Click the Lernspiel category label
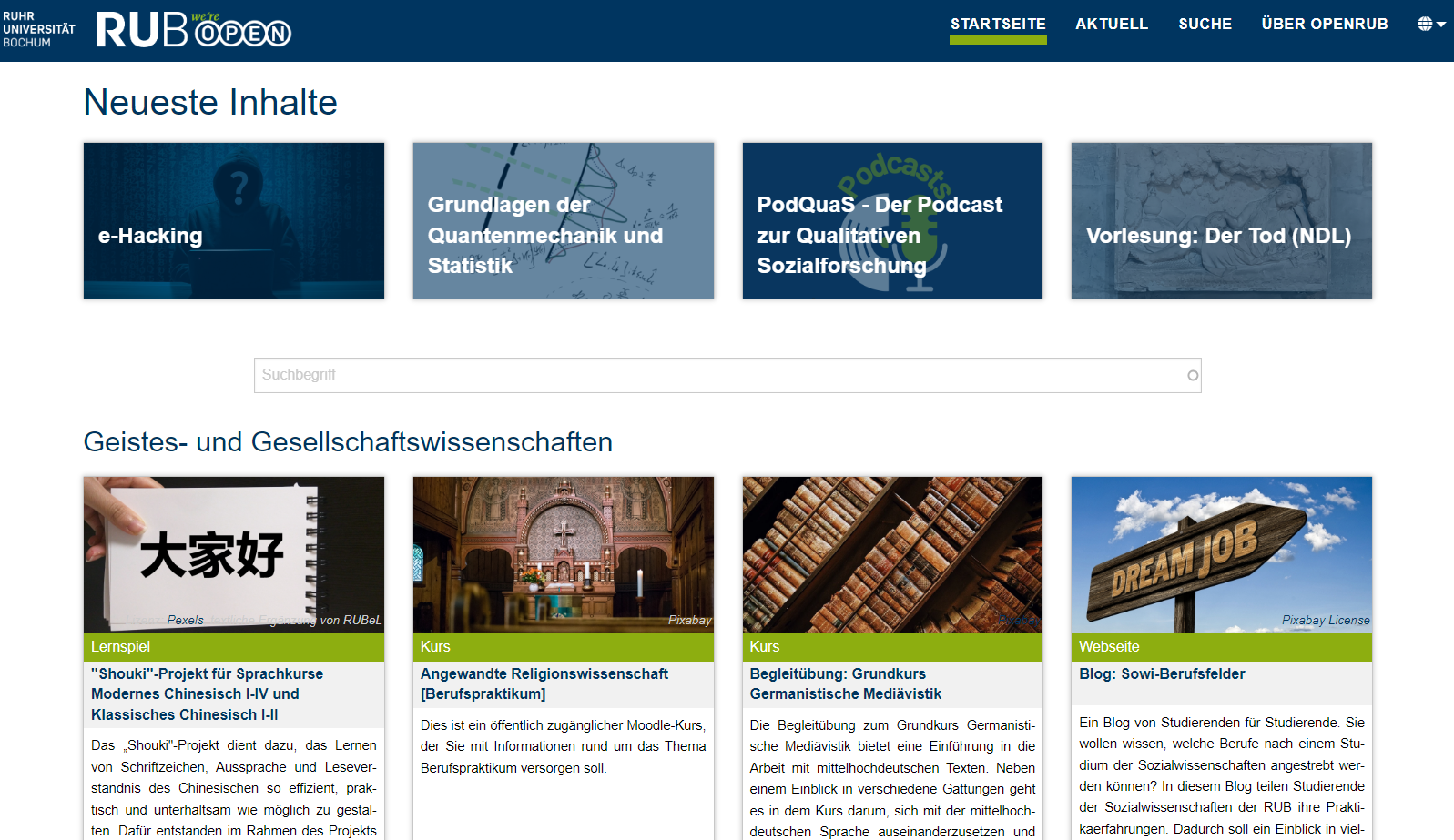1454x840 pixels. pyautogui.click(x=120, y=646)
